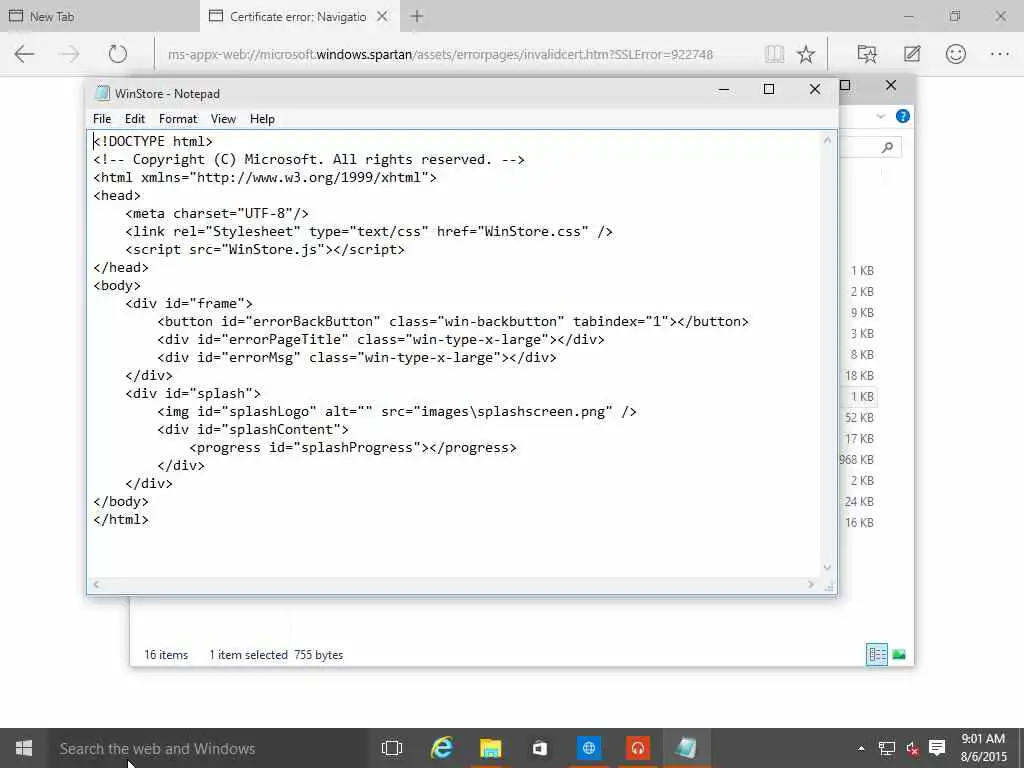Screen dimensions: 1024x768
Task: Click File Explorer search magnifier
Action: tap(887, 148)
